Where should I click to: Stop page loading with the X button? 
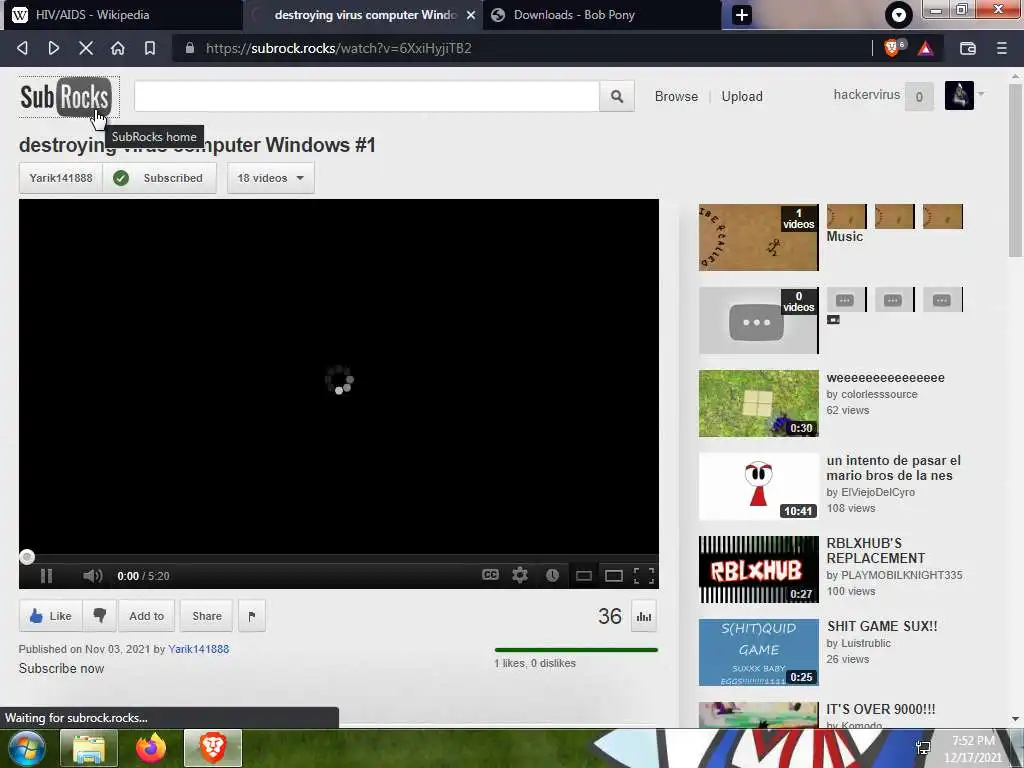coord(86,48)
